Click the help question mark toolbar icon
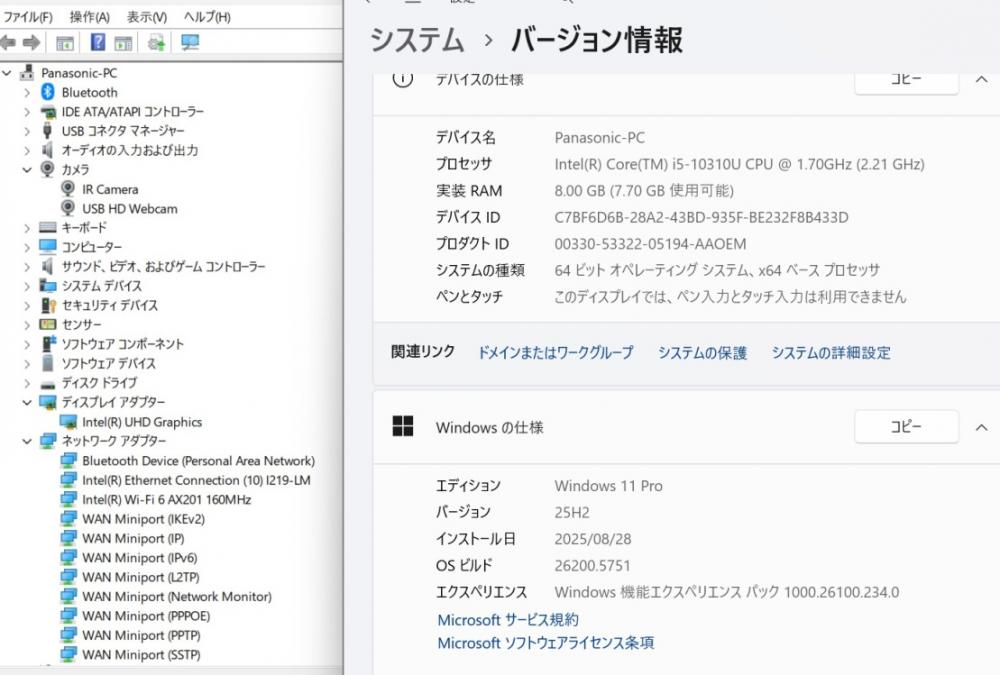1000x675 pixels. click(98, 43)
